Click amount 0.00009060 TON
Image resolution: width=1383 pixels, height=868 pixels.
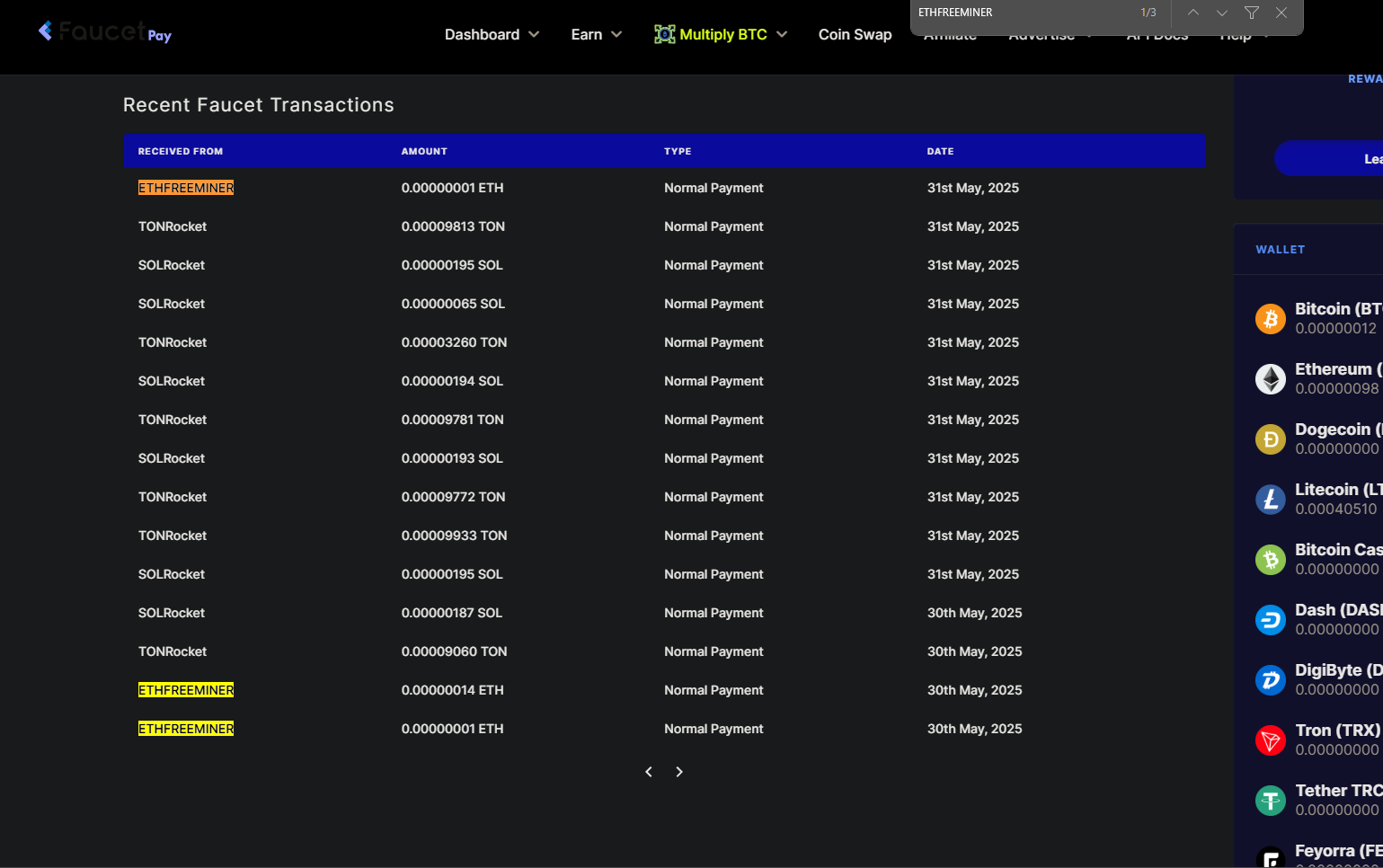coord(454,651)
